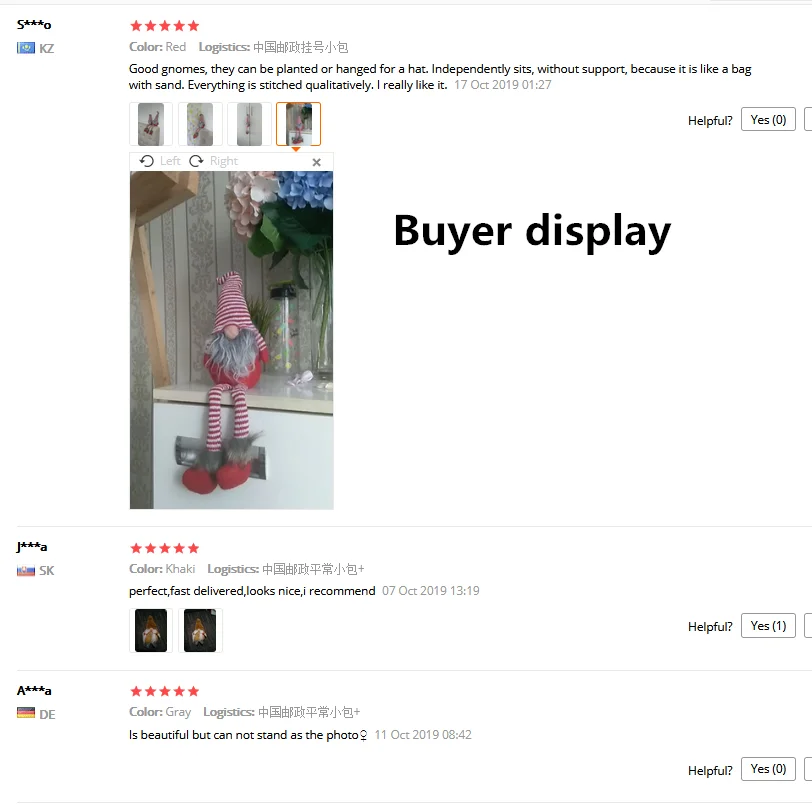
Task: Click the reviewer name S***o
Action: click(34, 24)
